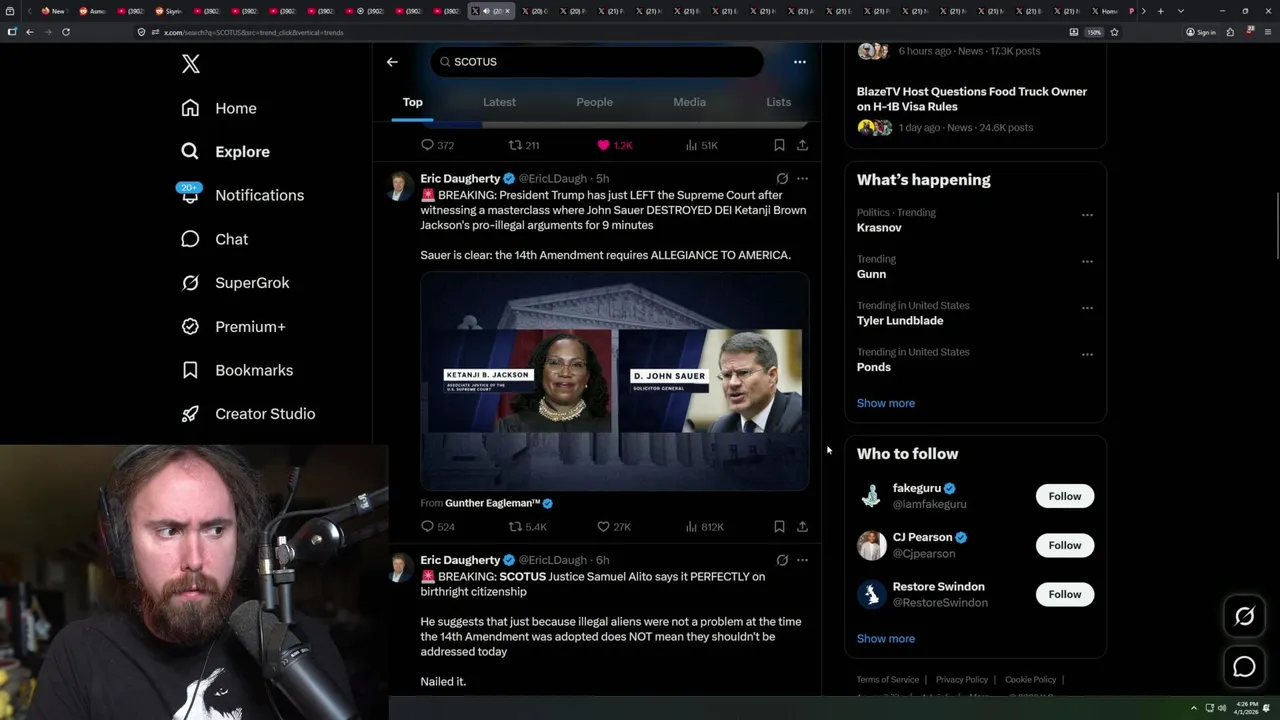The height and width of the screenshot is (720, 1280).
Task: Click the X logo in sidebar
Action: tap(191, 64)
